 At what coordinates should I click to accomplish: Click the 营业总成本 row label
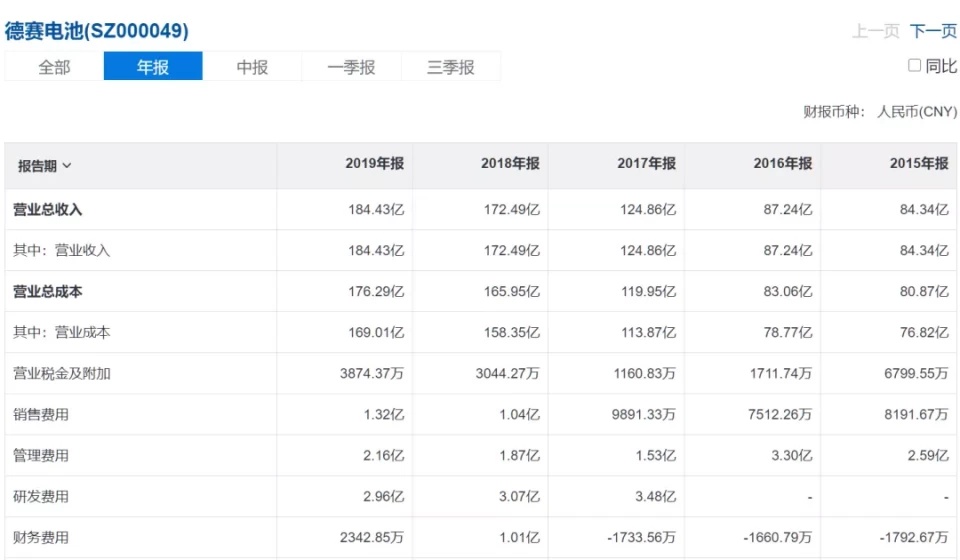pos(47,292)
